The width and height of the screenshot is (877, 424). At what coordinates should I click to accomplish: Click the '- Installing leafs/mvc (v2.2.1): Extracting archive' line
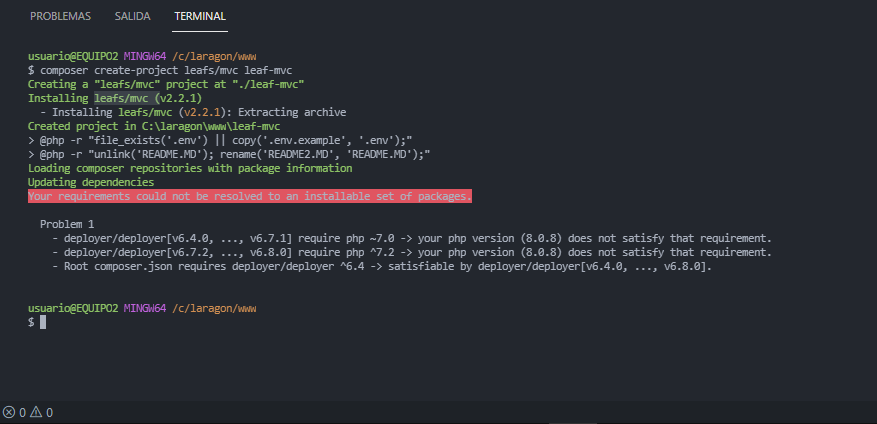pyautogui.click(x=193, y=112)
